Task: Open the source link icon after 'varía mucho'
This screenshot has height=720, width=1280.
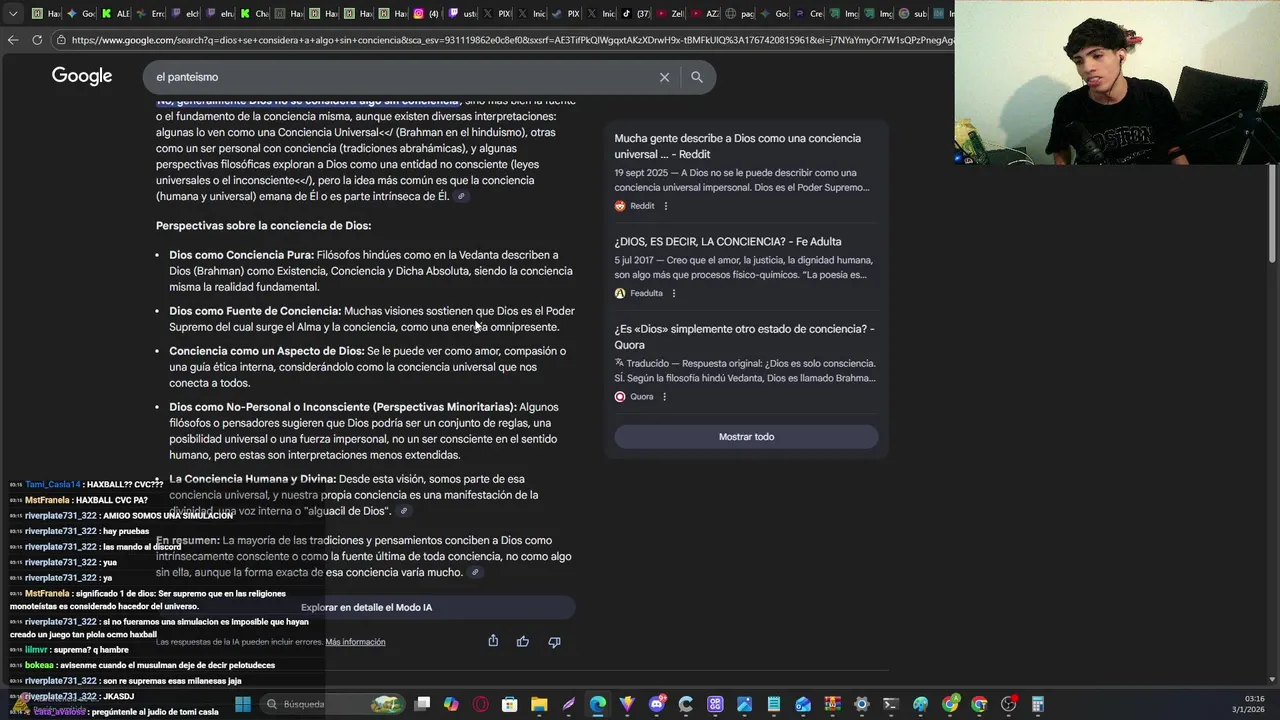Action: (x=475, y=573)
